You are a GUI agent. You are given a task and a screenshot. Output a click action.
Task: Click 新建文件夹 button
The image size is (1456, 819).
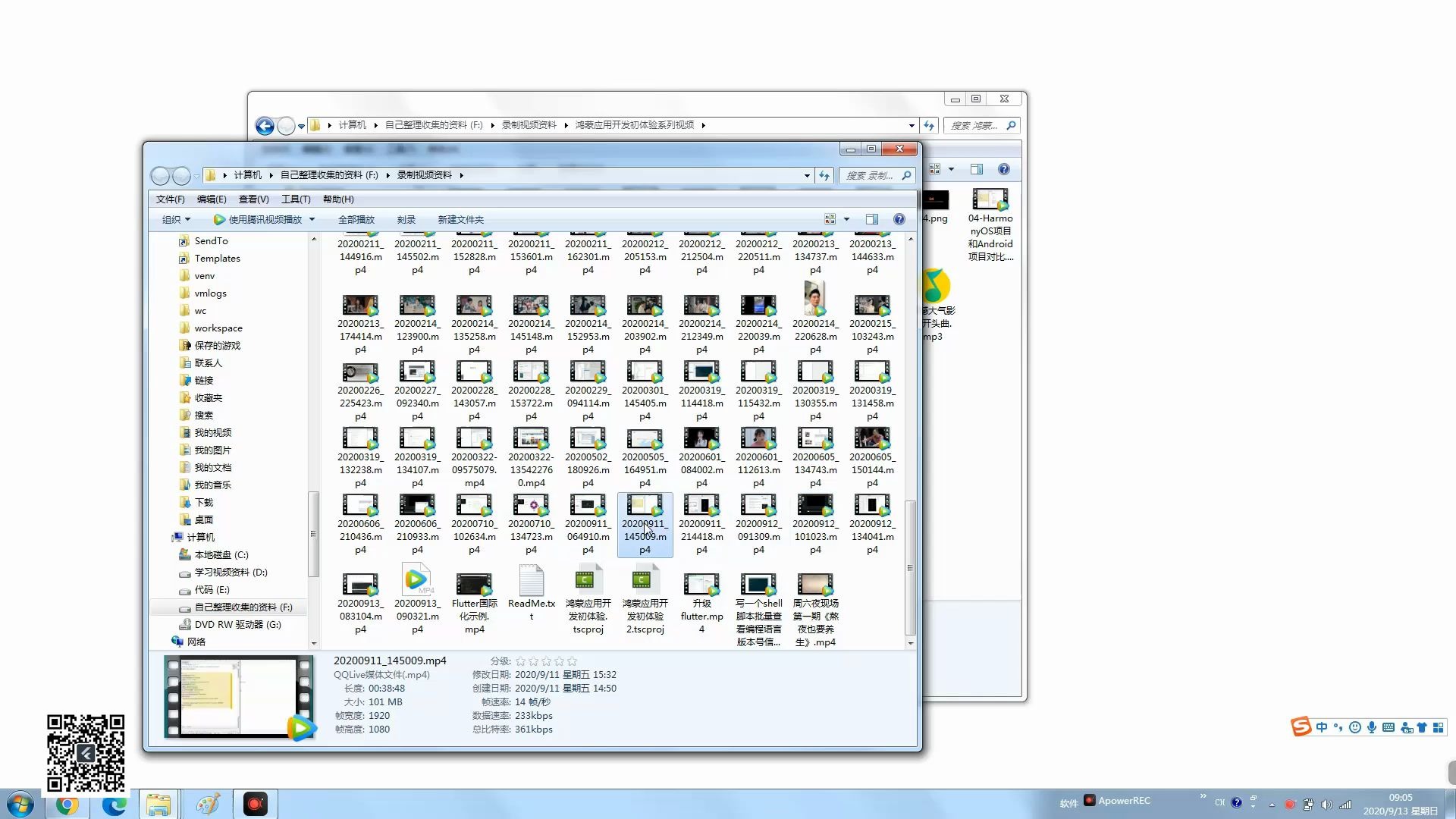tap(460, 219)
